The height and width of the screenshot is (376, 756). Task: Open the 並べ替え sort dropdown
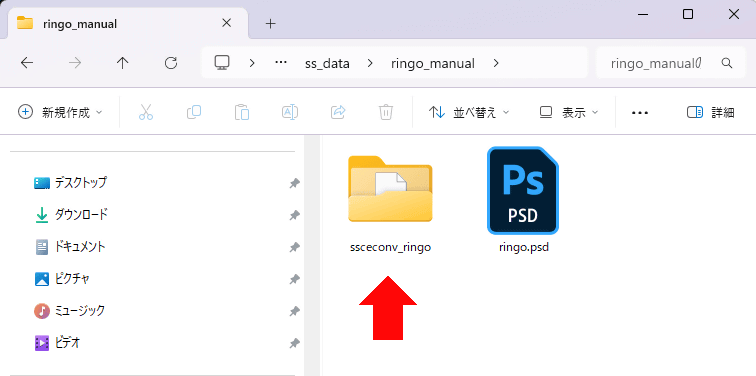469,112
